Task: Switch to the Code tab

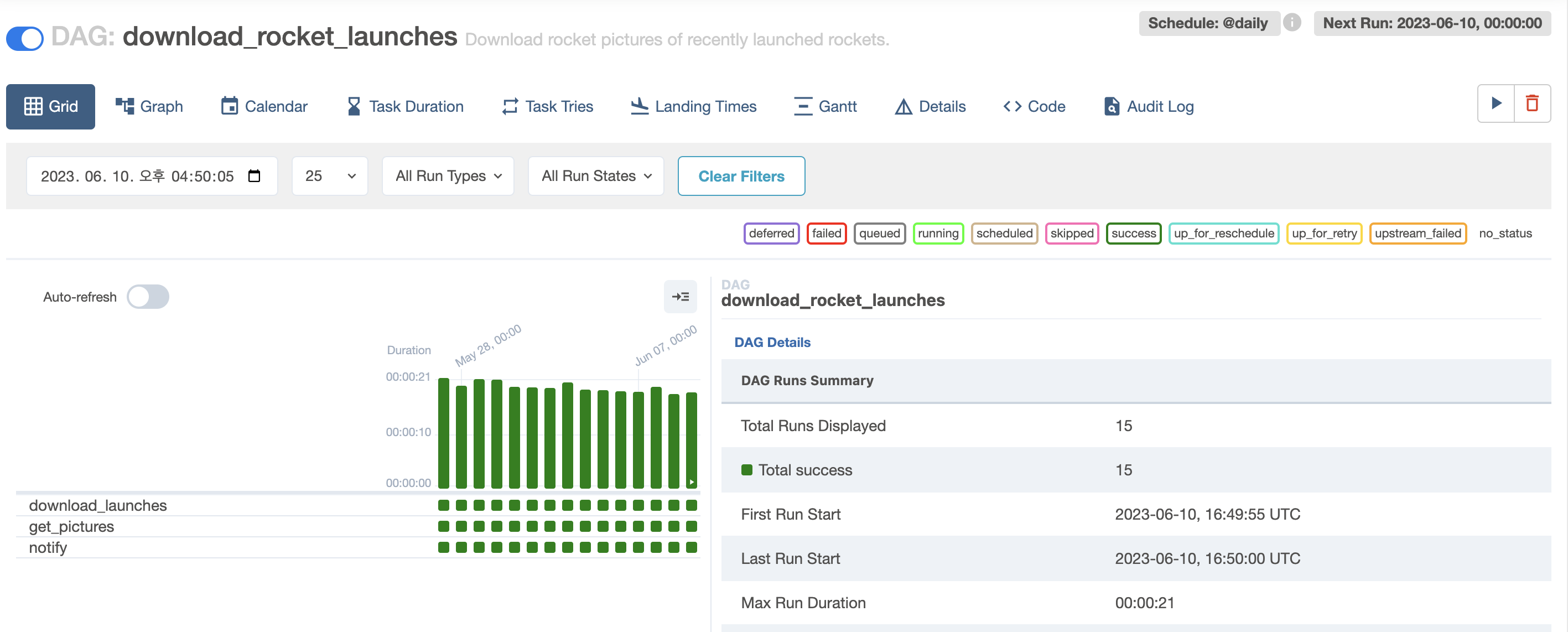Action: tap(1034, 107)
